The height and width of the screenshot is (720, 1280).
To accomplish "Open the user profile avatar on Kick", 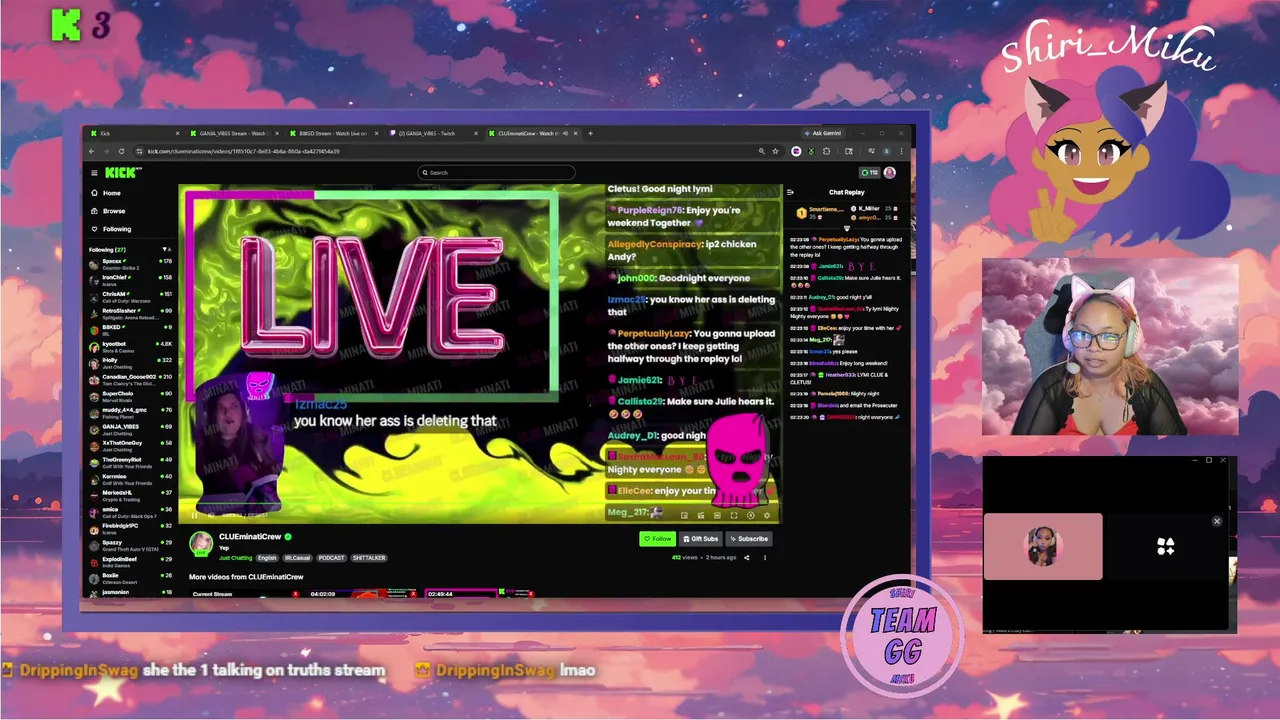I will click(x=889, y=172).
